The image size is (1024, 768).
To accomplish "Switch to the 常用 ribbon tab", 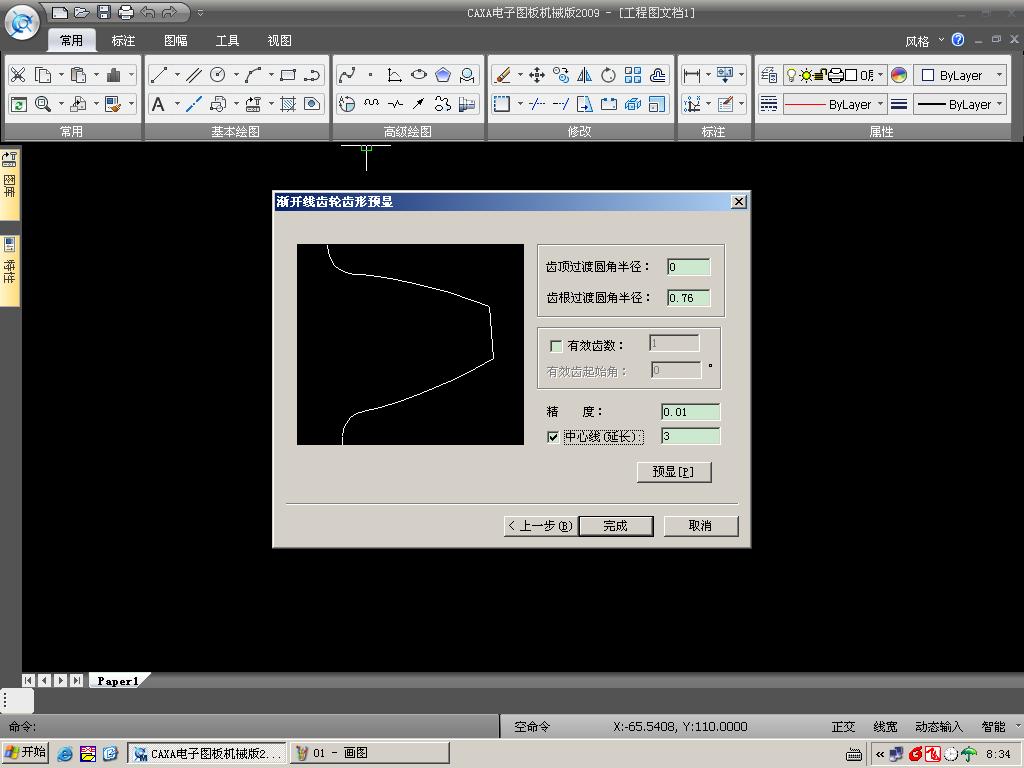I will coord(72,40).
